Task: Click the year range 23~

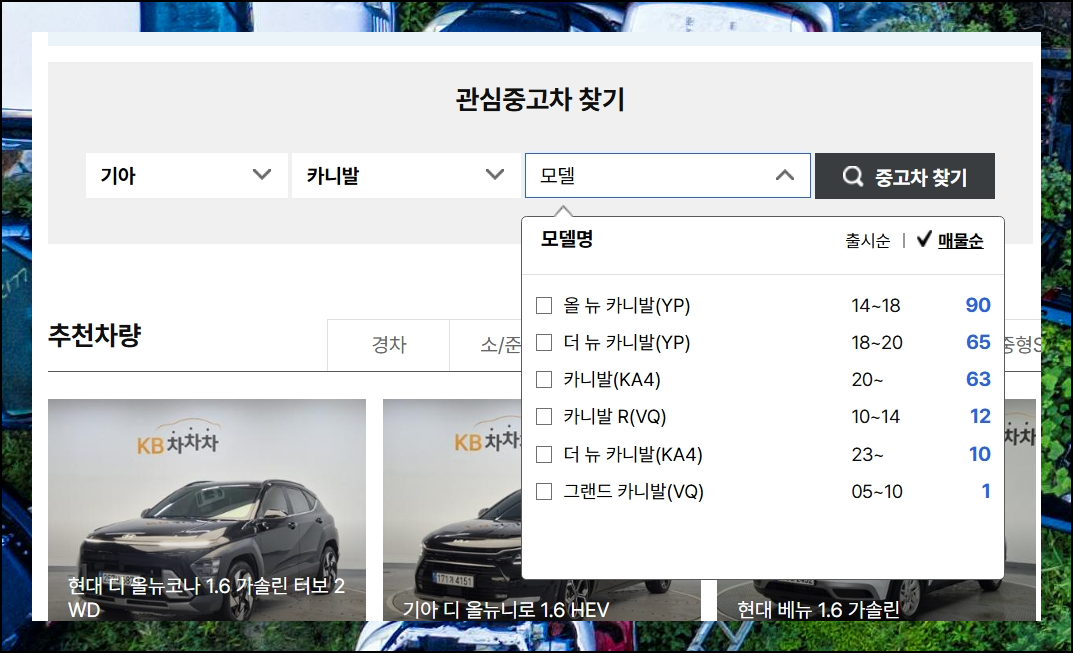Action: pyautogui.click(x=868, y=454)
